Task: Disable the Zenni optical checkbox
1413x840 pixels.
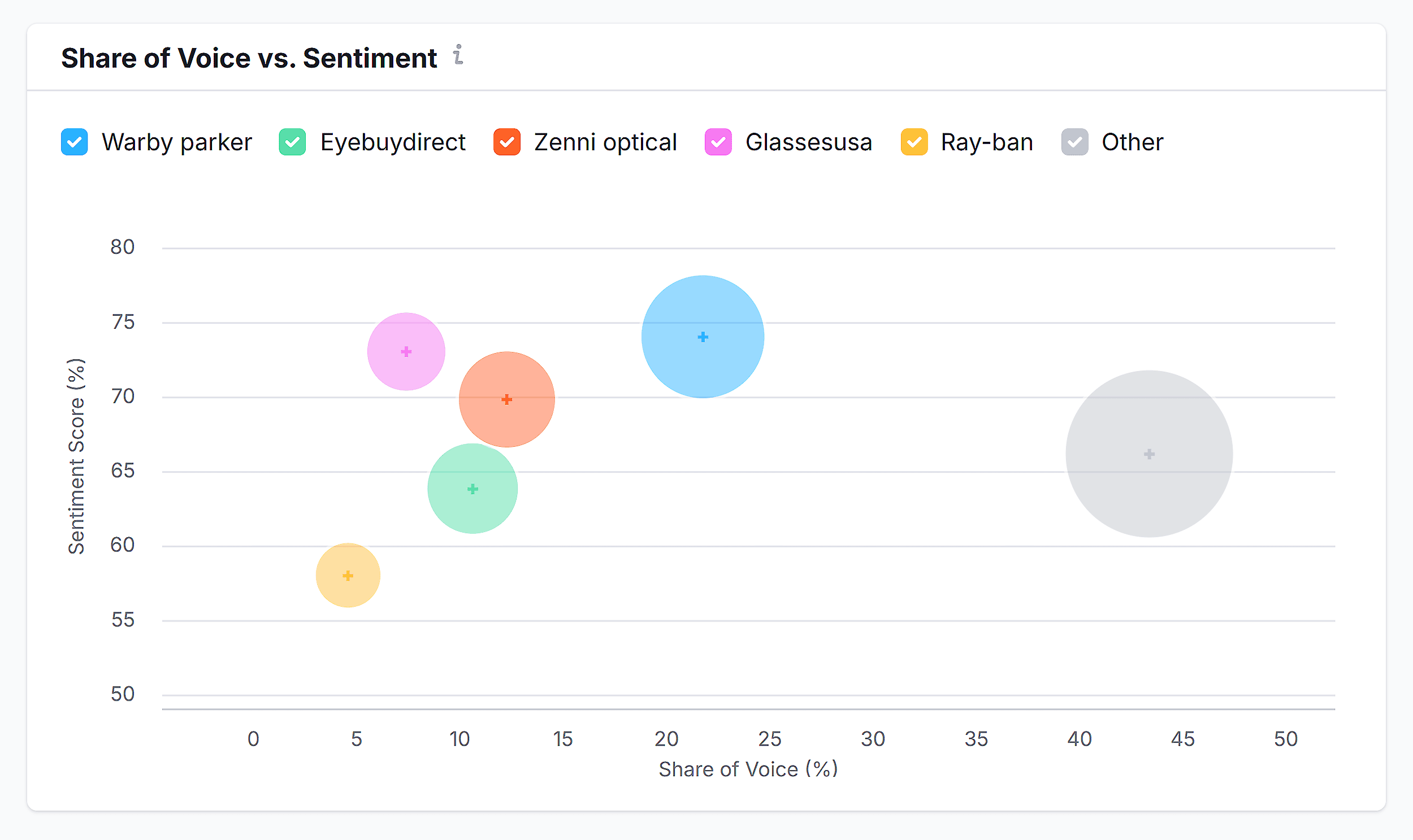Action: tap(506, 142)
